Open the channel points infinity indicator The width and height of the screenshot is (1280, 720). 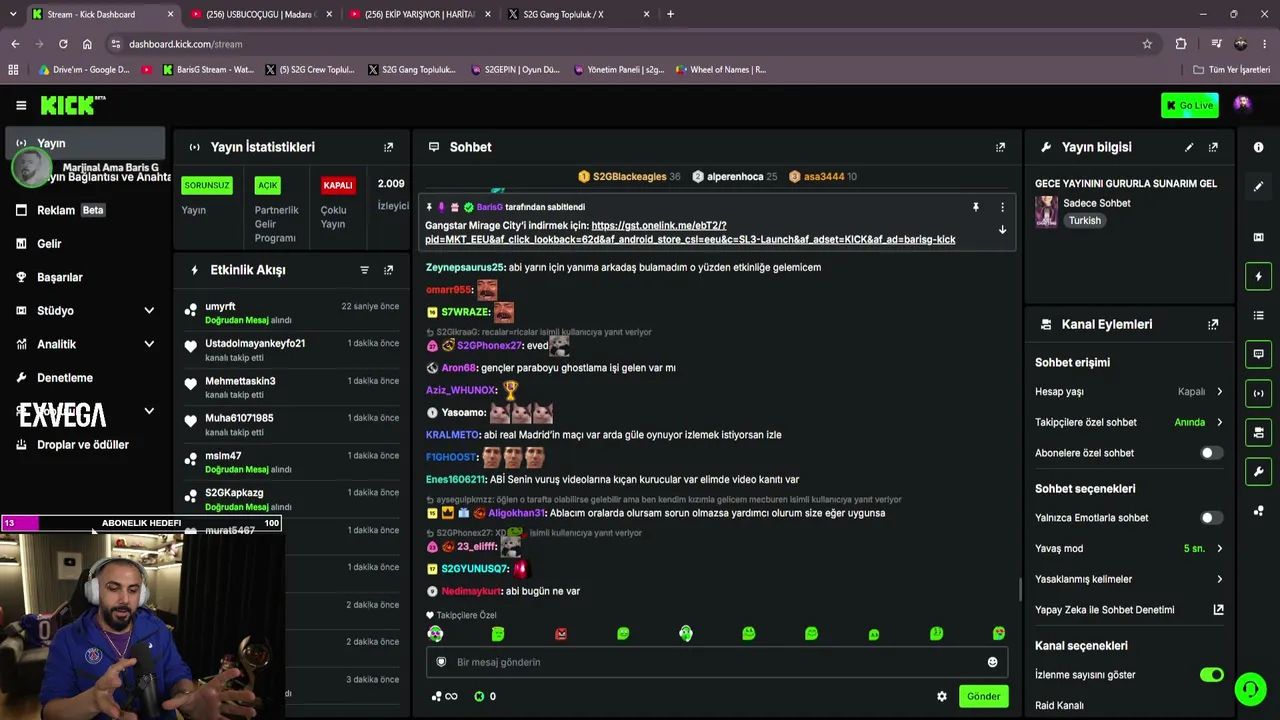pos(444,696)
